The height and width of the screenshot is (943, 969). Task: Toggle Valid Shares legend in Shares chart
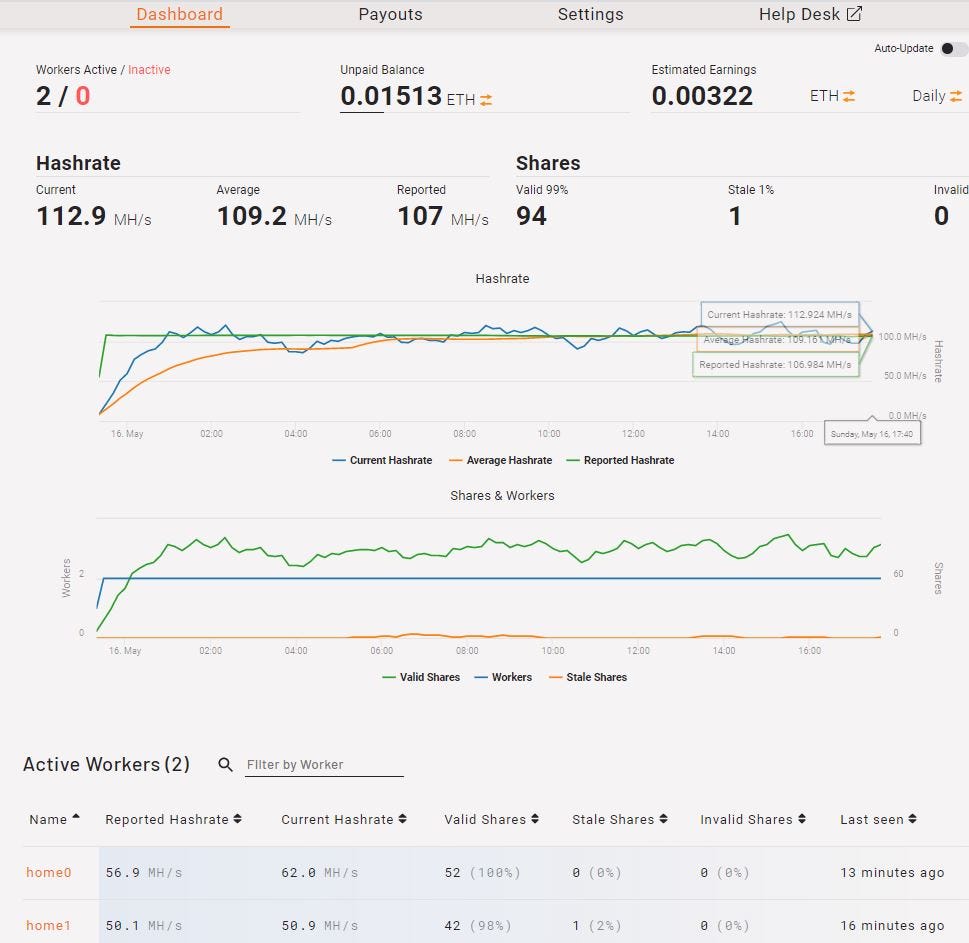coord(420,676)
